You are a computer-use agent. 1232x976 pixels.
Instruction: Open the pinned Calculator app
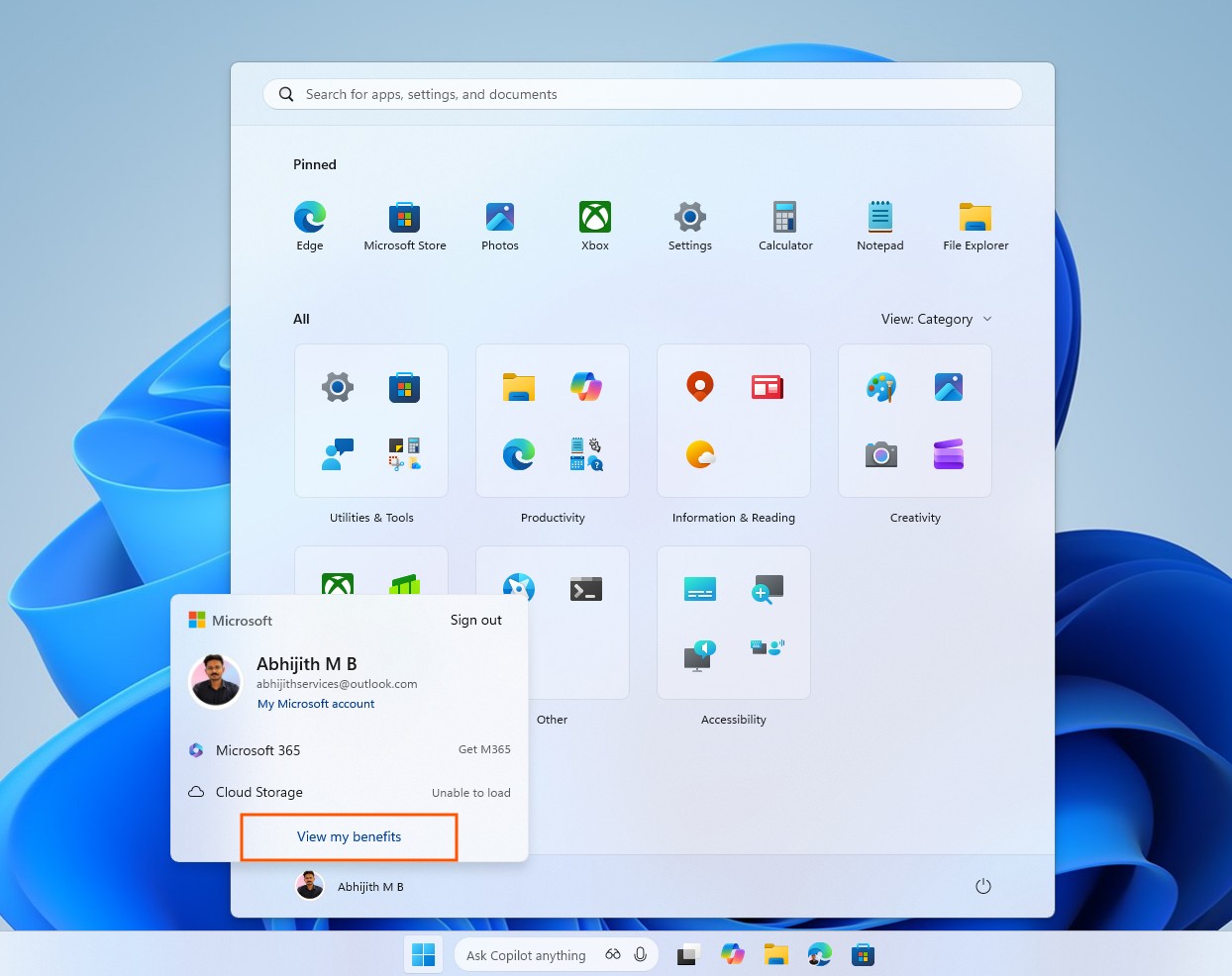point(785,218)
